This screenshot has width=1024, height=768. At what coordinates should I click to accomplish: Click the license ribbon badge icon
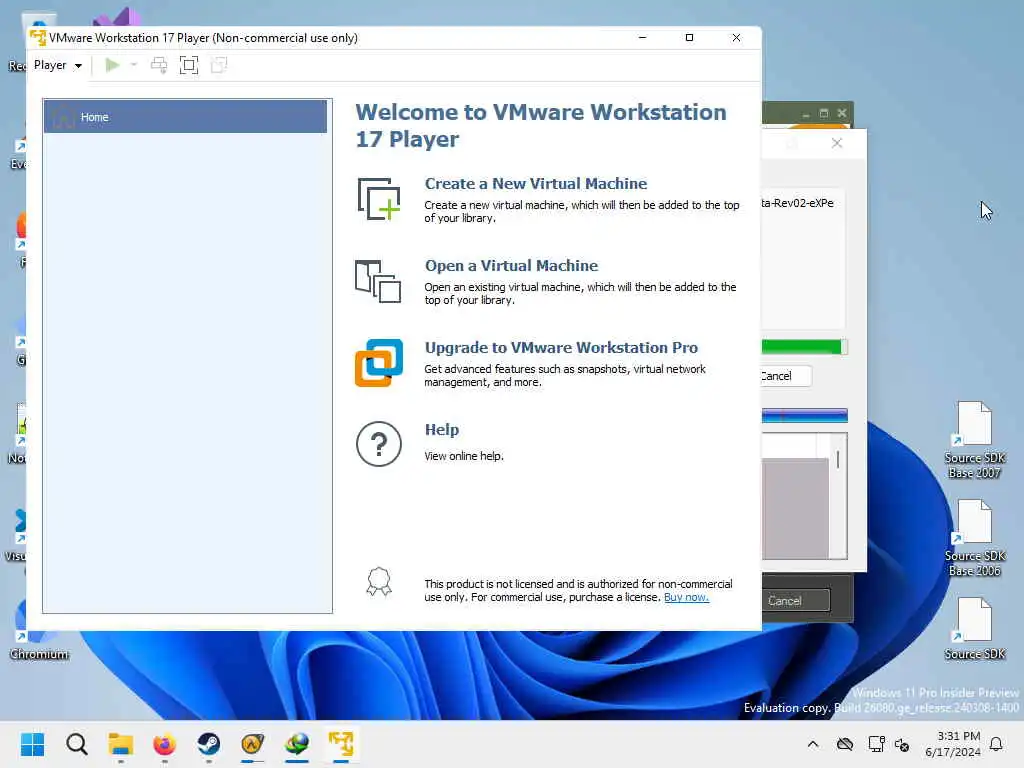tap(379, 582)
